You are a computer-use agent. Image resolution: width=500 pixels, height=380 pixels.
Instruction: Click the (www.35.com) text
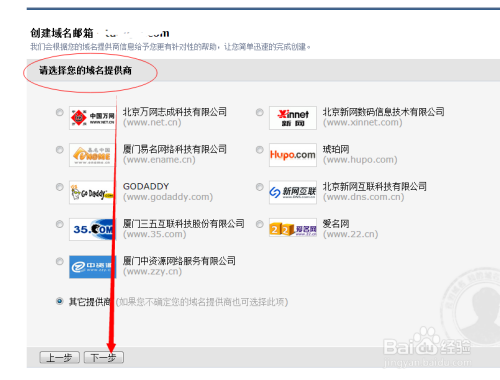[x=154, y=234]
